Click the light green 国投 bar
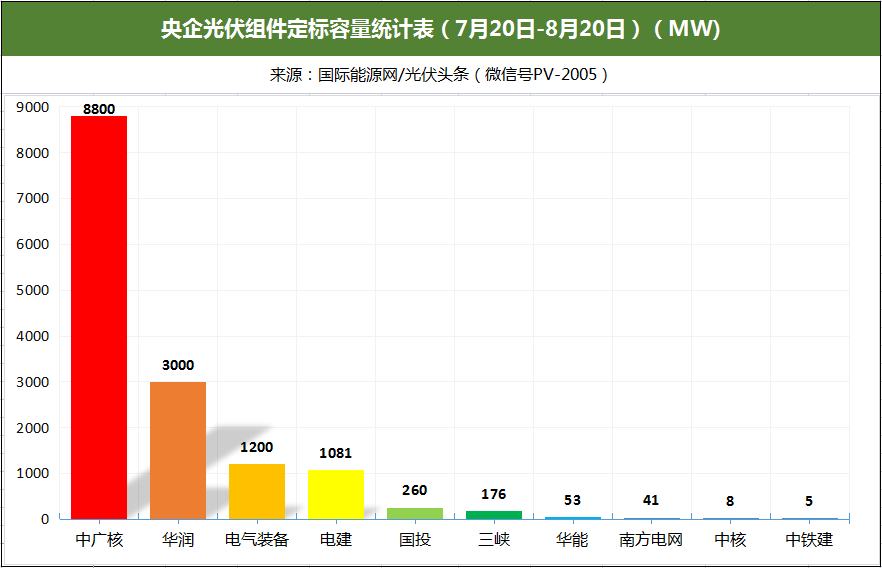This screenshot has height=568, width=882. tap(415, 513)
